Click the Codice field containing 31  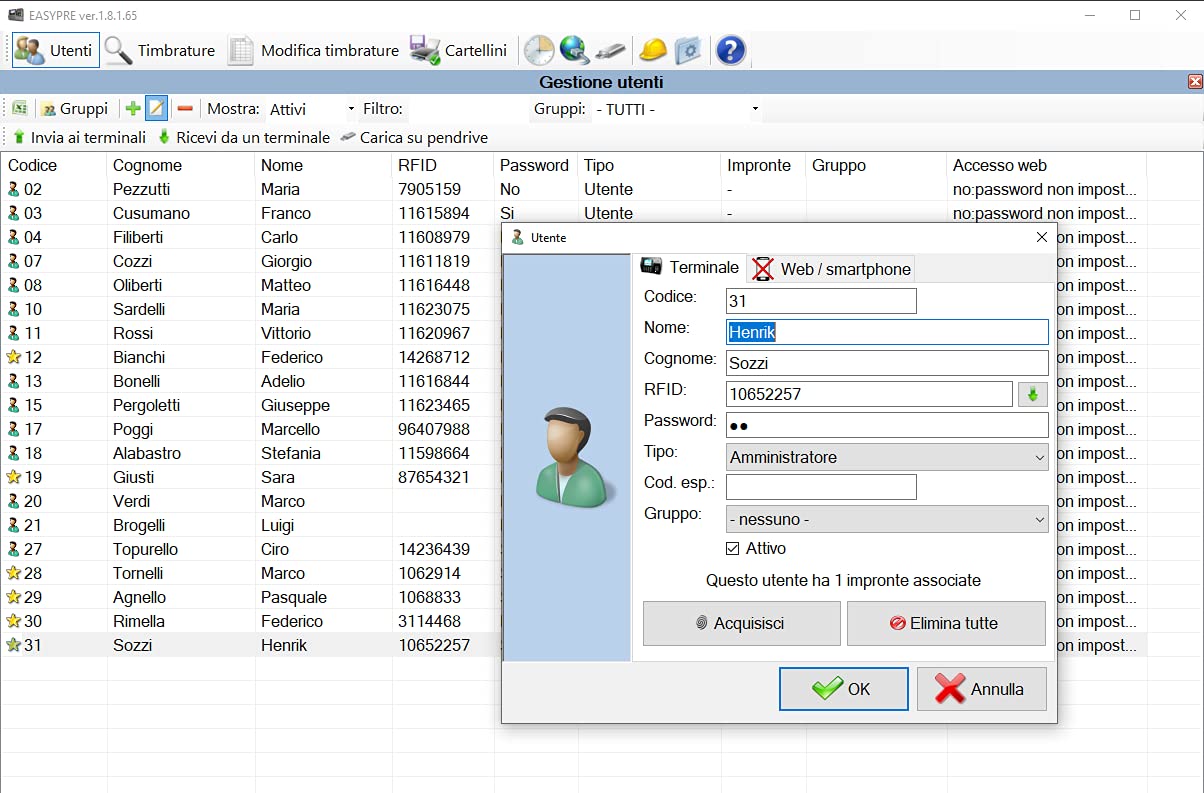pos(821,301)
